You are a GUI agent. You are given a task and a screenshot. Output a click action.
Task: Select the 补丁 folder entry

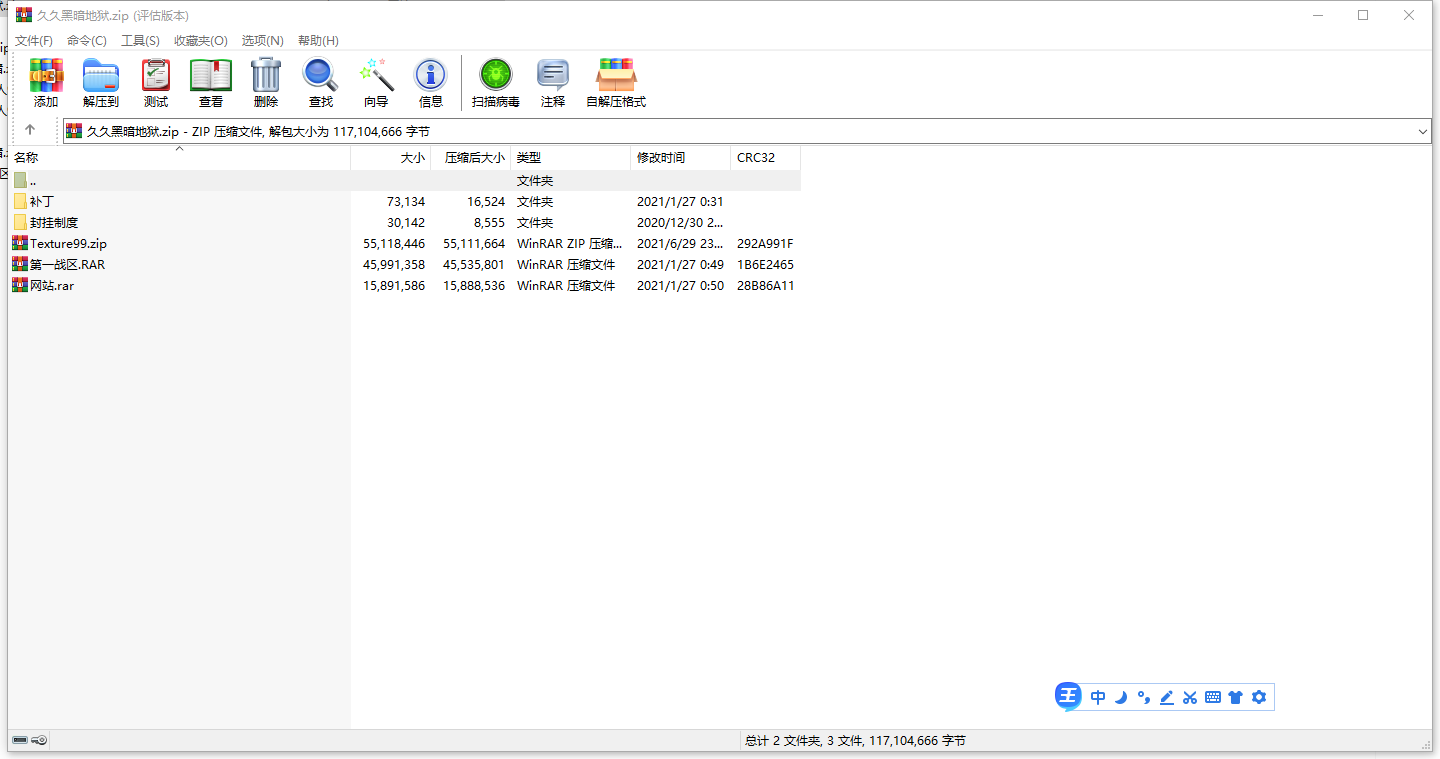42,202
